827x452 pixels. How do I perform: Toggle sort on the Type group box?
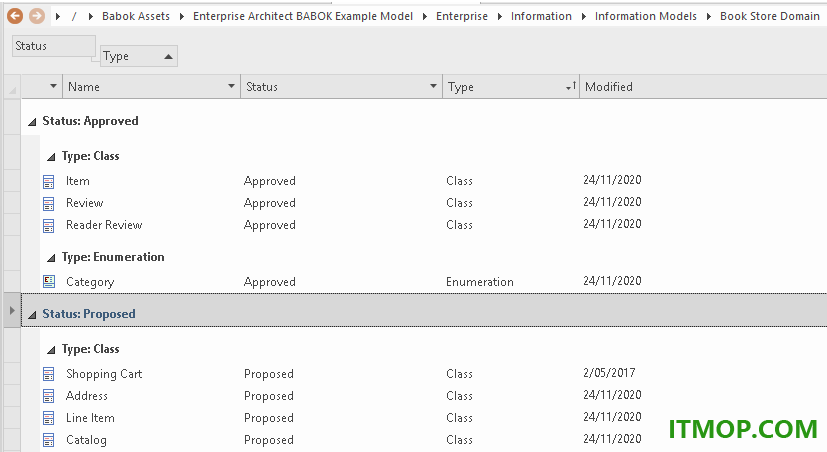(x=139, y=56)
